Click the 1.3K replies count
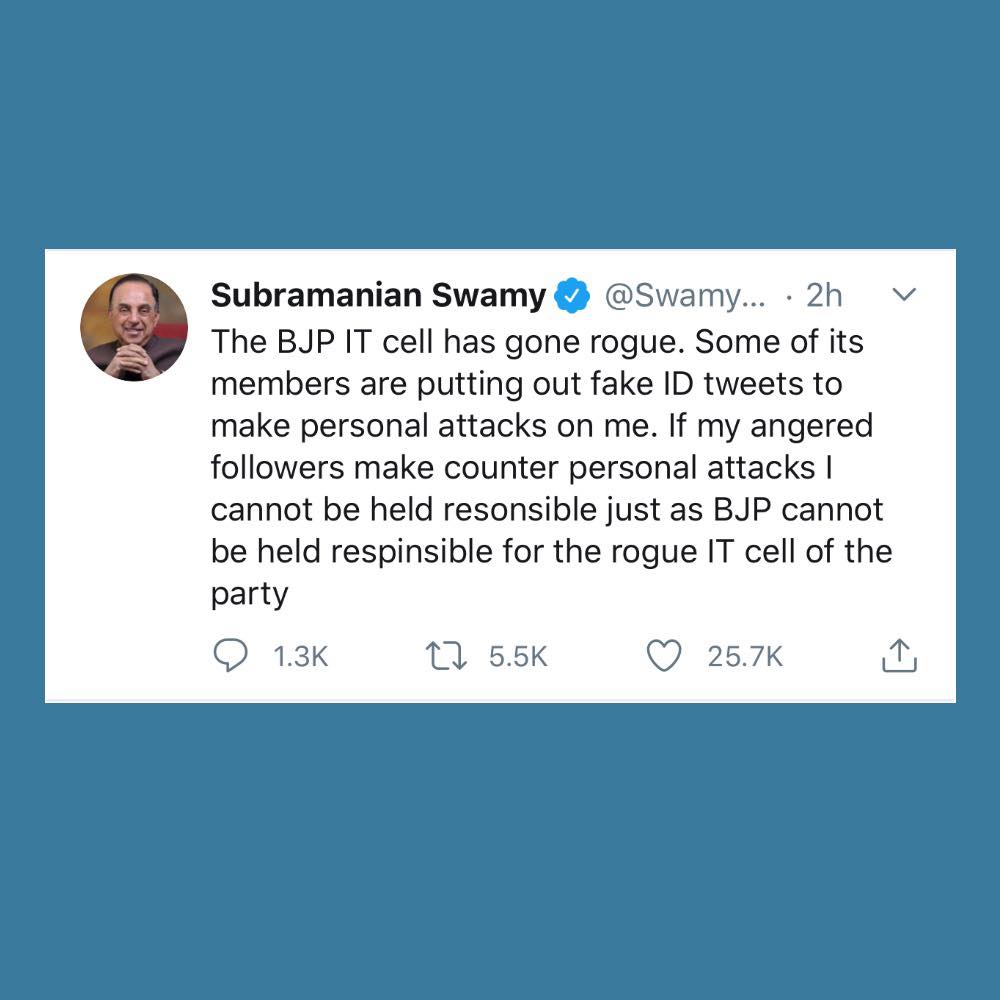The width and height of the screenshot is (1000, 1000). [300, 657]
